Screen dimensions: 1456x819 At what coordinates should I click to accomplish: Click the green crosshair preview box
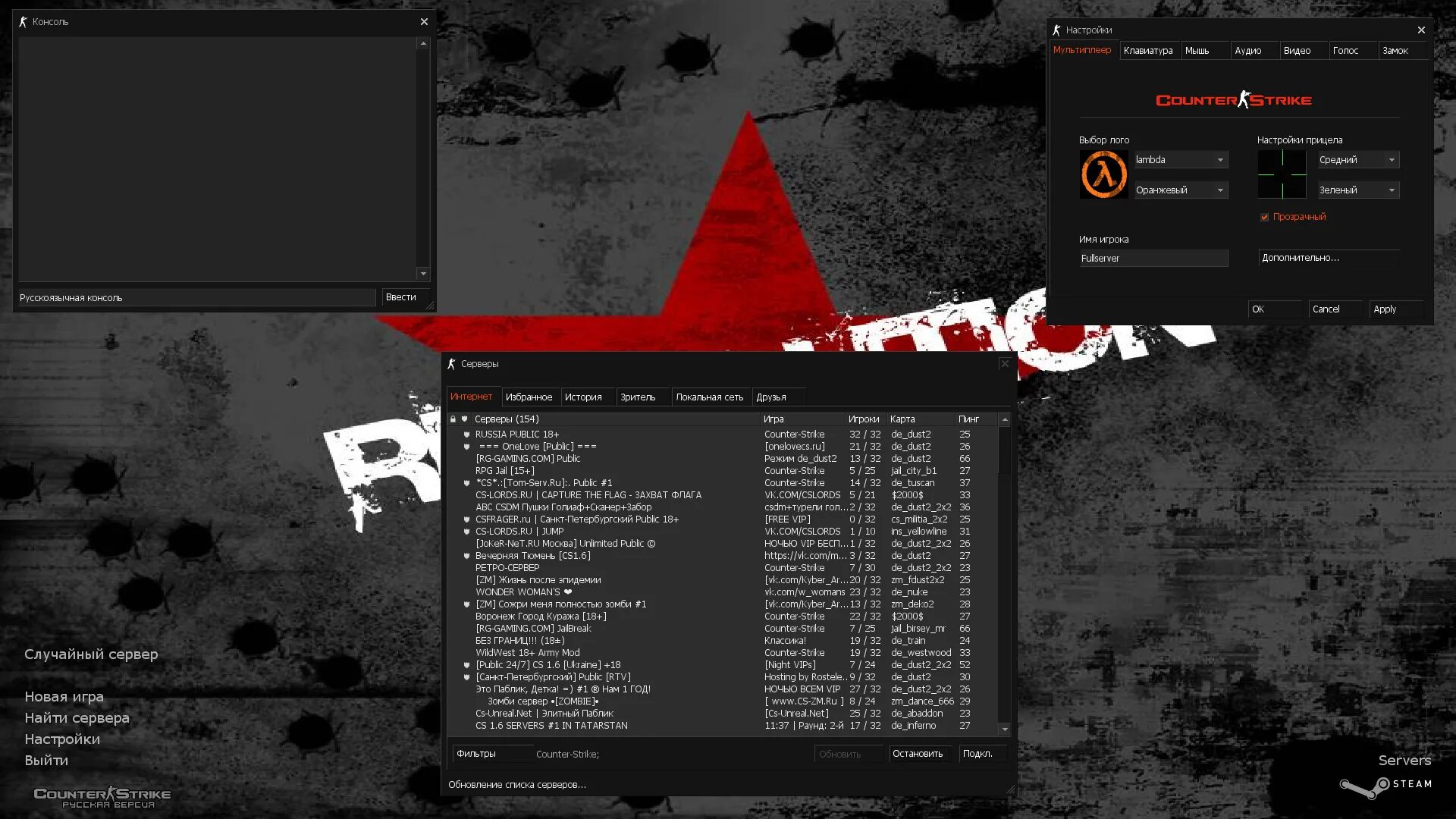click(1282, 174)
